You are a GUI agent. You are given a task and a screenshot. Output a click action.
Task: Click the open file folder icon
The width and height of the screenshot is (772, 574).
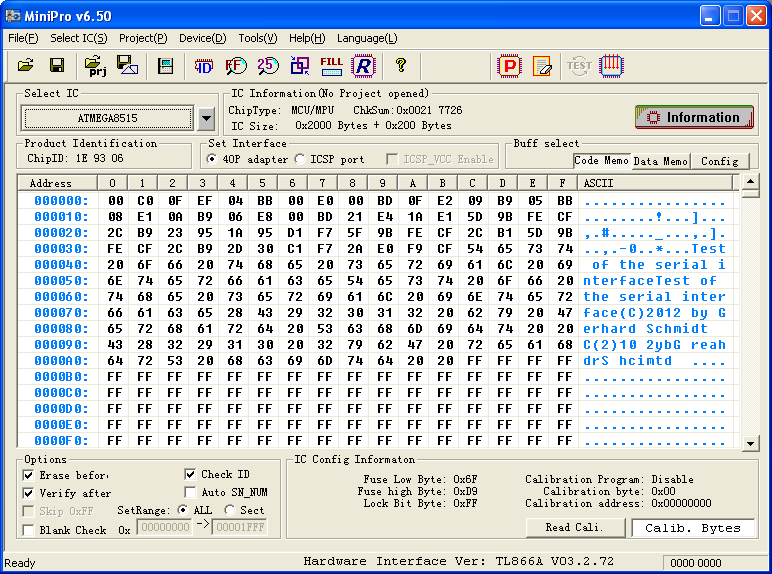pyautogui.click(x=26, y=66)
